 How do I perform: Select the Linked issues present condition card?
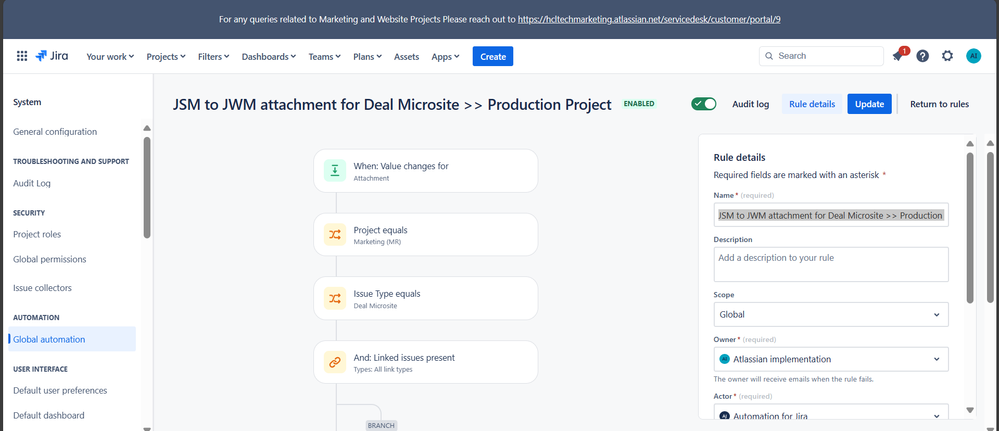pyautogui.click(x=426, y=362)
